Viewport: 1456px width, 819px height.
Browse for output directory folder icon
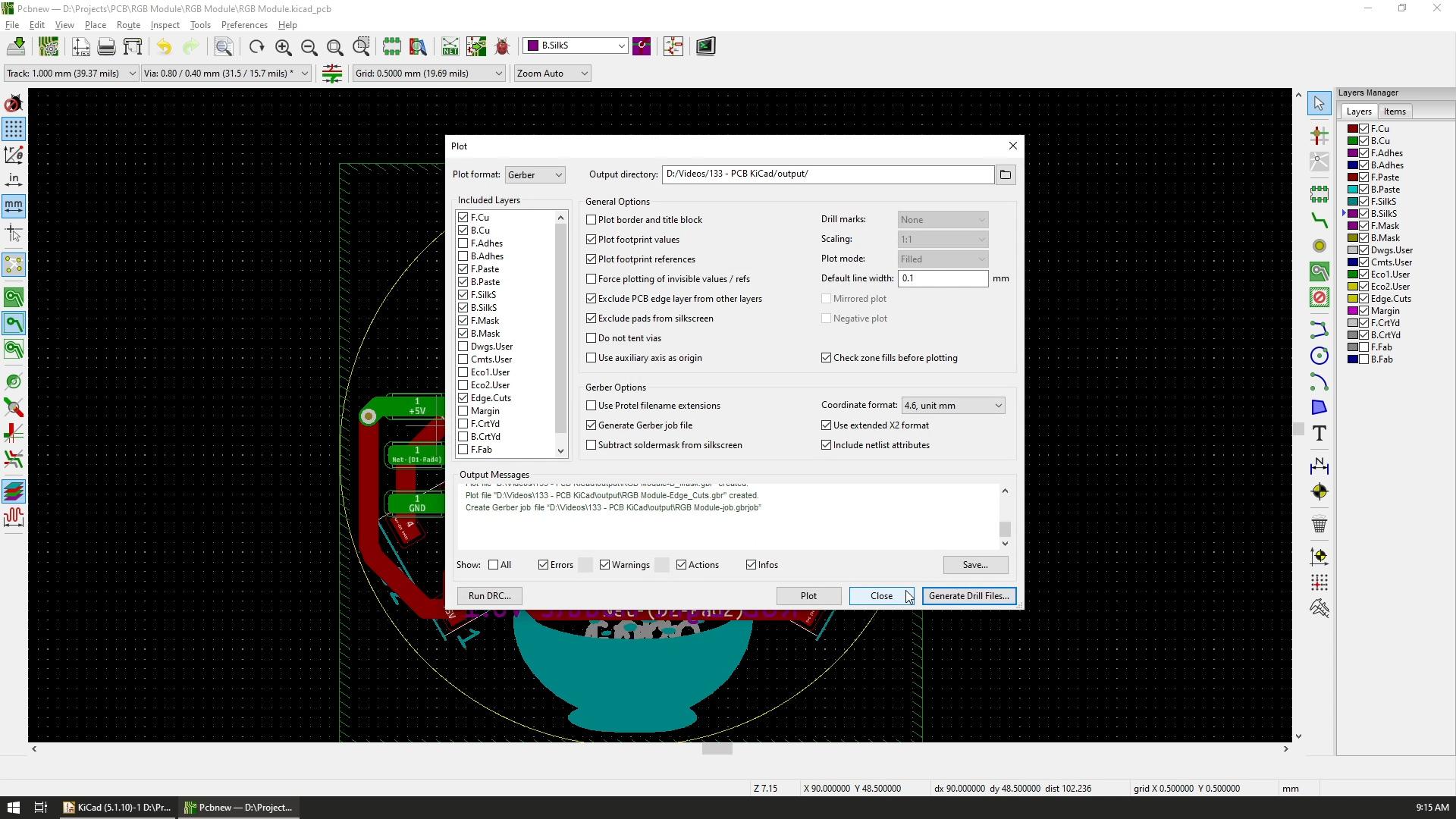(1006, 175)
